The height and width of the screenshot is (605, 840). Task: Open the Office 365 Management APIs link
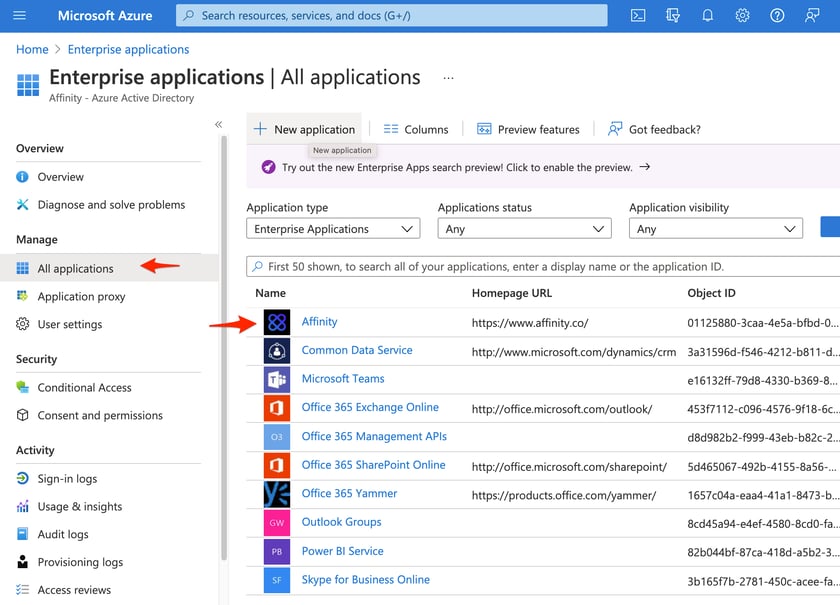[x=374, y=436]
